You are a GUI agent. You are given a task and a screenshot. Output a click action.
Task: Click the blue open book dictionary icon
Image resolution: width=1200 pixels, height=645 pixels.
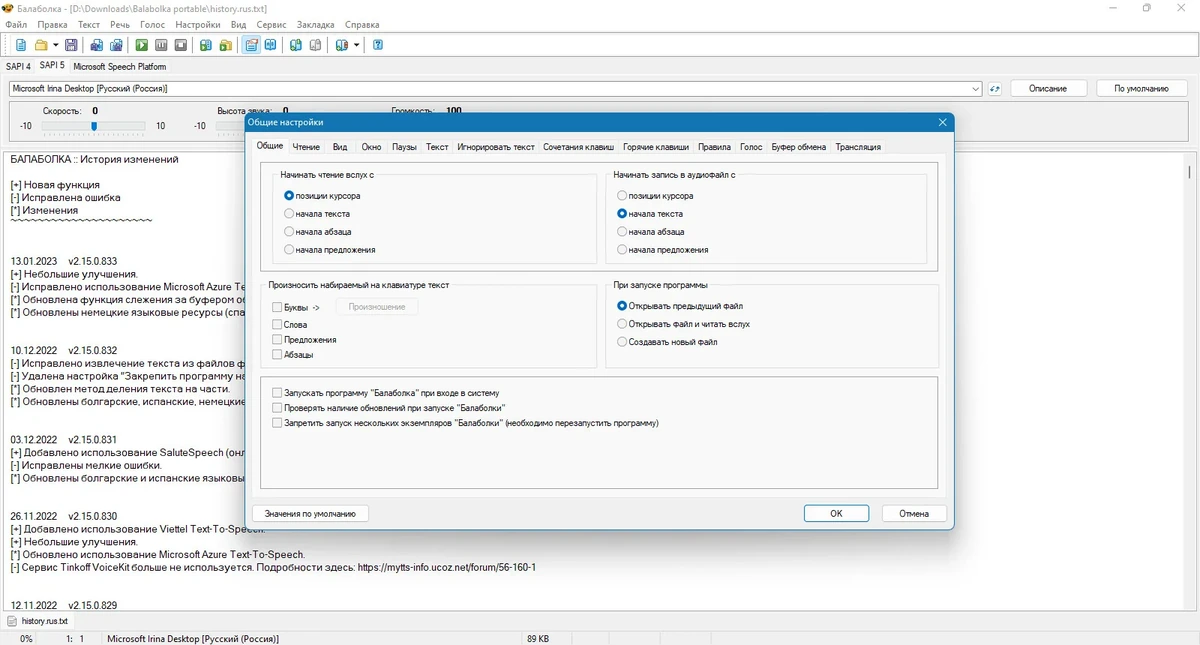pyautogui.click(x=271, y=45)
